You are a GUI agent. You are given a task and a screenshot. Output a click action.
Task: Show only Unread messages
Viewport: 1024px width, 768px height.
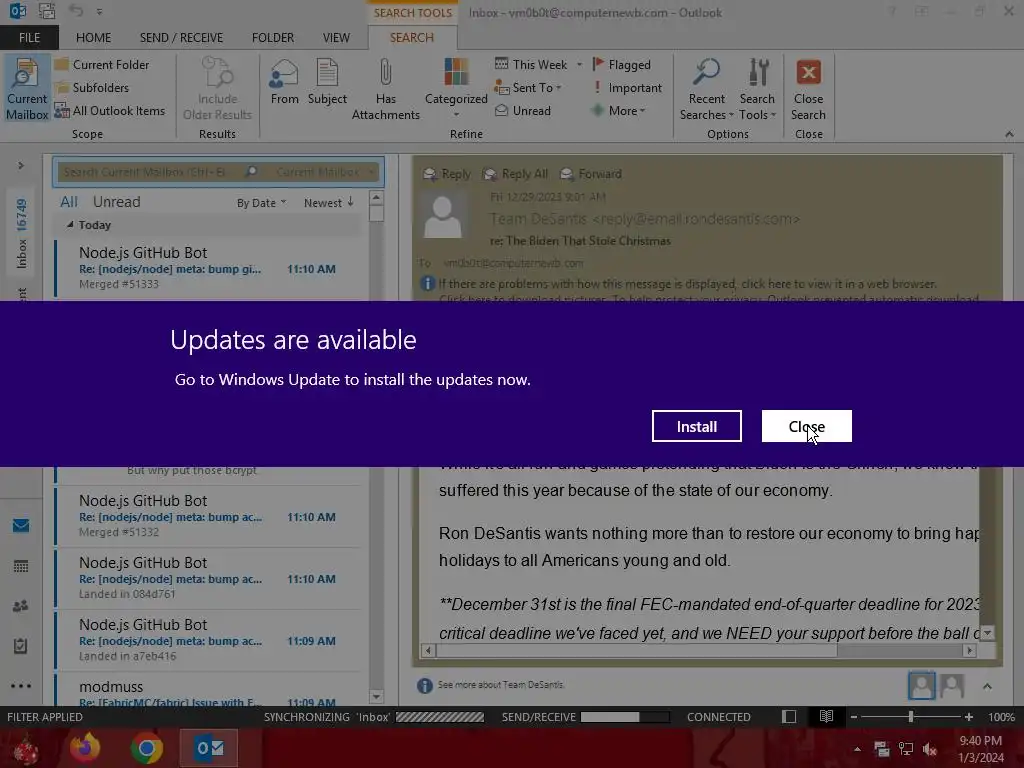(116, 202)
